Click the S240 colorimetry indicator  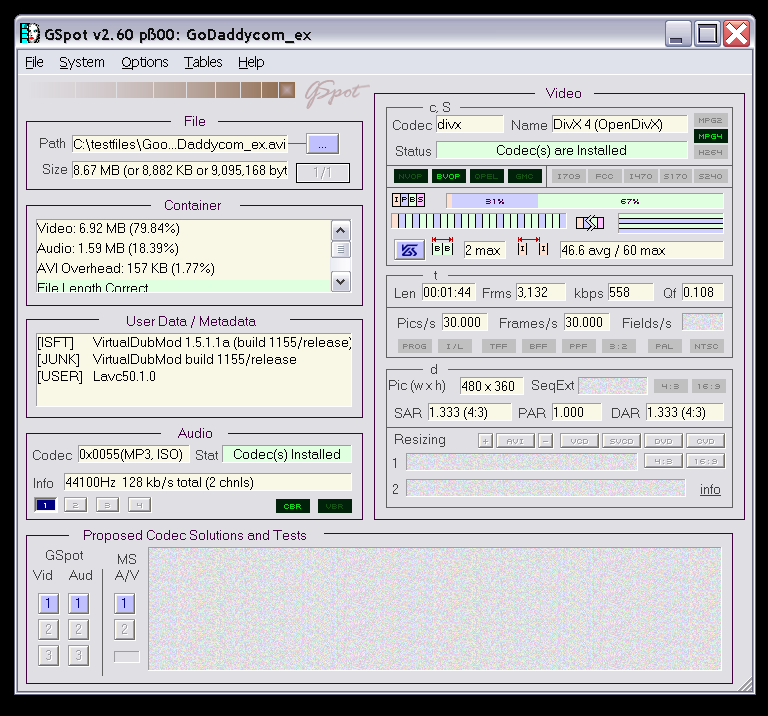[x=710, y=176]
